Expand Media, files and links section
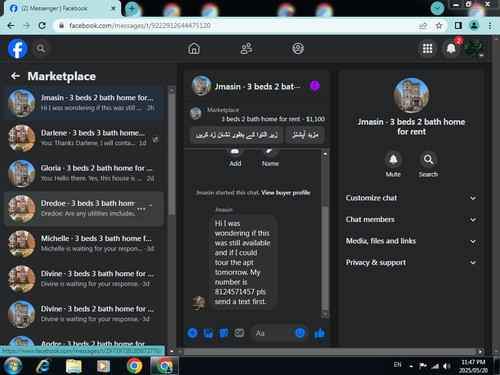The height and width of the screenshot is (375, 500). pos(411,241)
